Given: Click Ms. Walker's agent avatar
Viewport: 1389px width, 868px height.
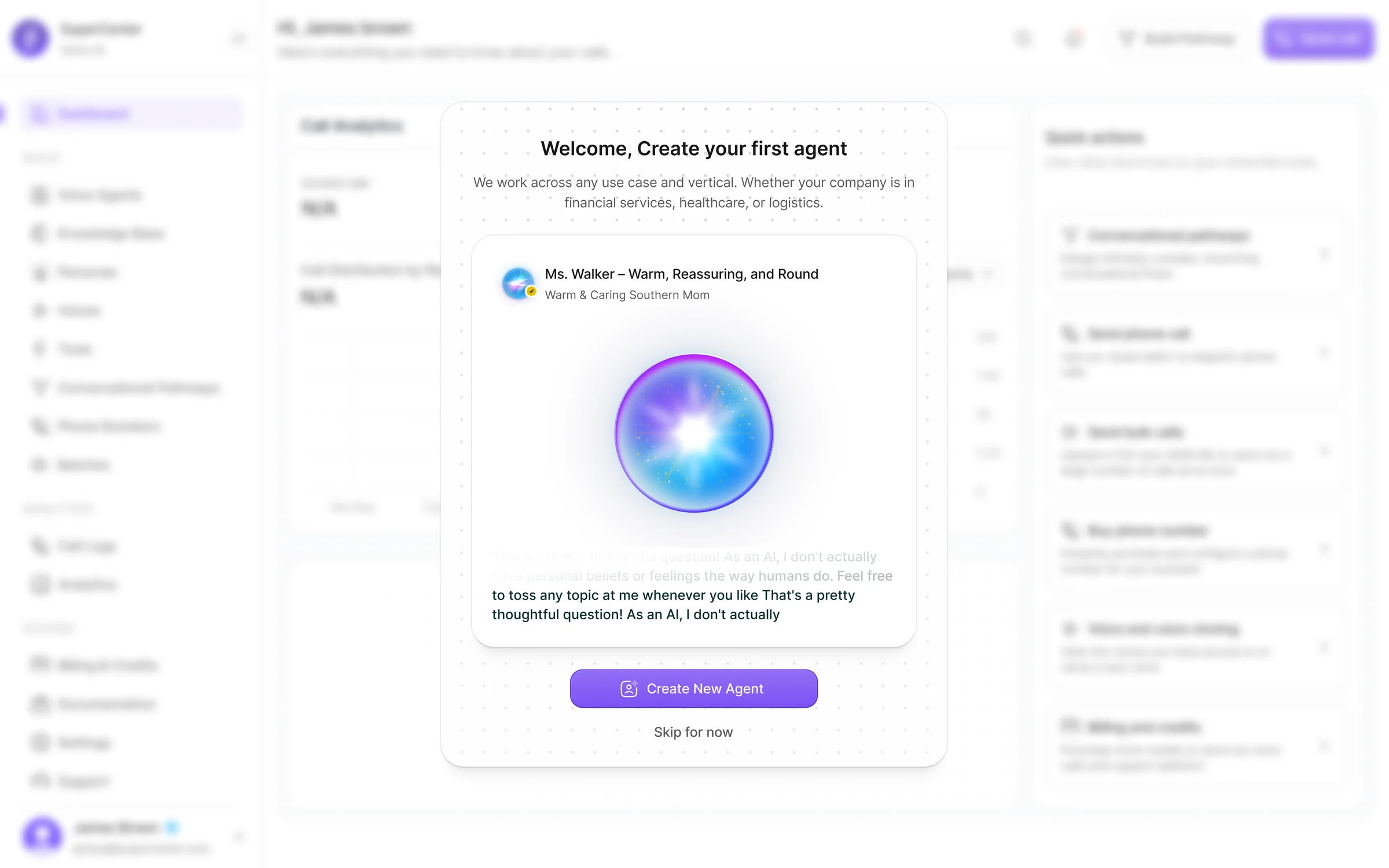Looking at the screenshot, I should [x=518, y=283].
